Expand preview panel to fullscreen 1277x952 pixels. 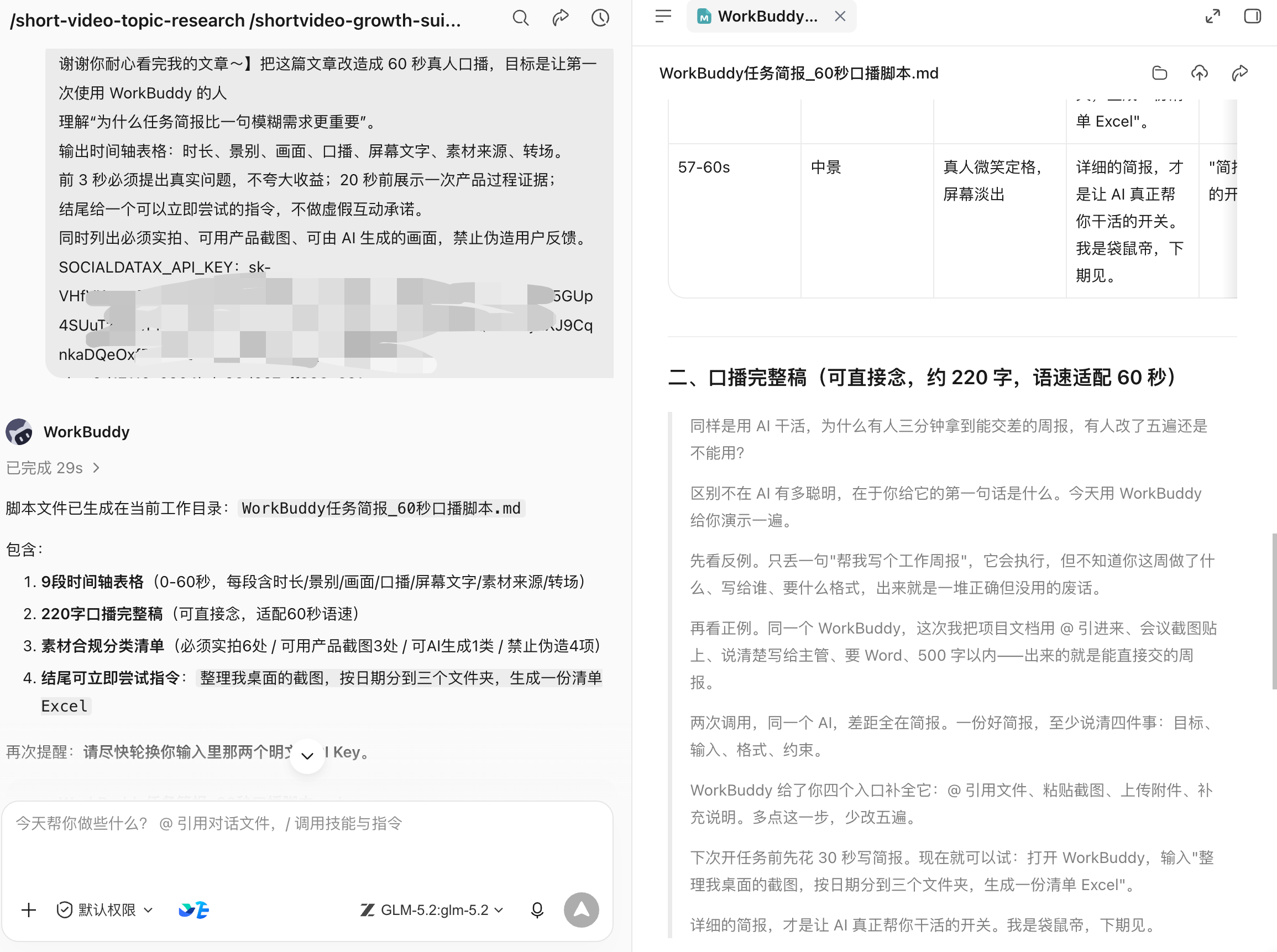click(1212, 16)
